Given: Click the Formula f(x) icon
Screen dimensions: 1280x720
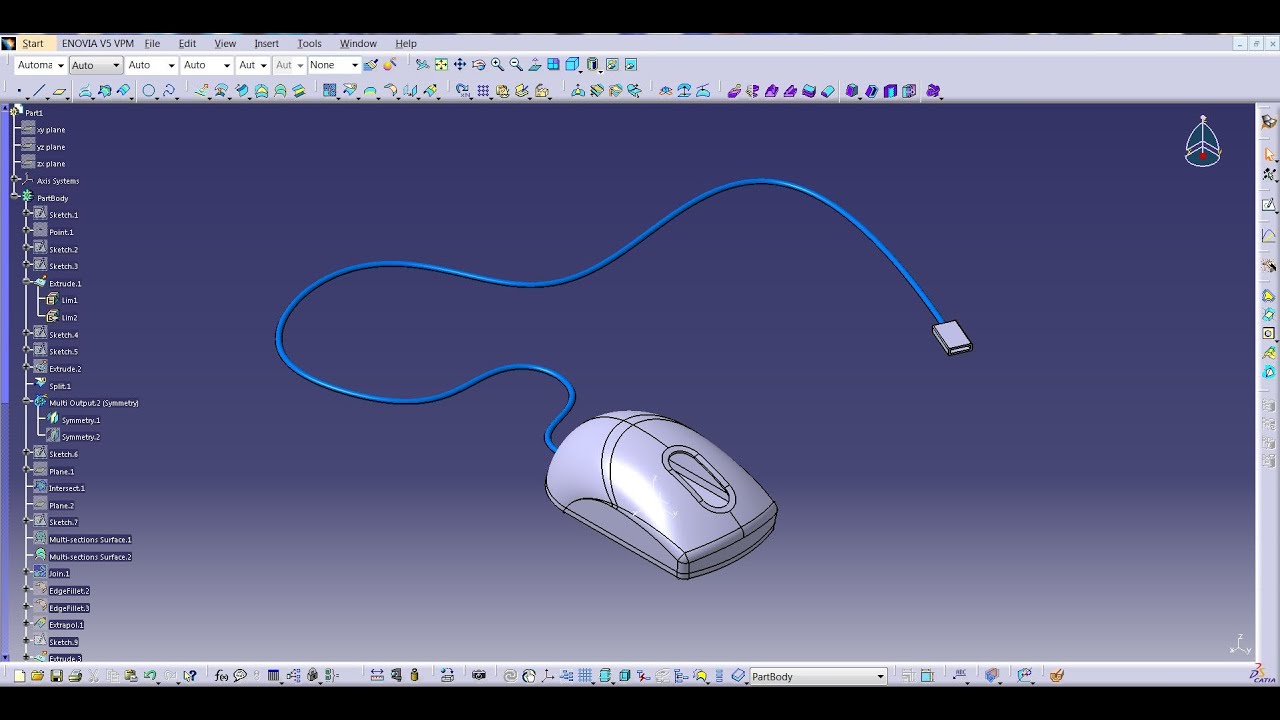Looking at the screenshot, I should [222, 676].
